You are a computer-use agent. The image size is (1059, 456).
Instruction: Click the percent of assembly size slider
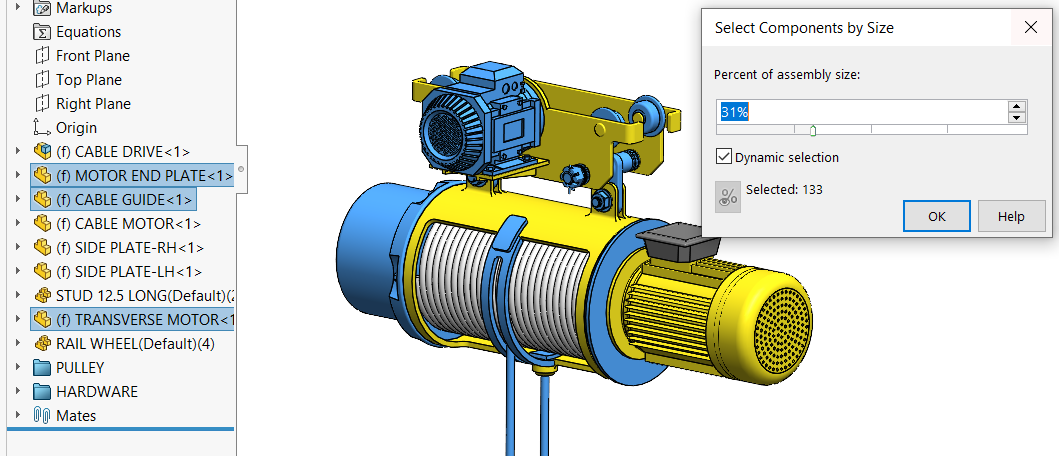click(x=813, y=129)
